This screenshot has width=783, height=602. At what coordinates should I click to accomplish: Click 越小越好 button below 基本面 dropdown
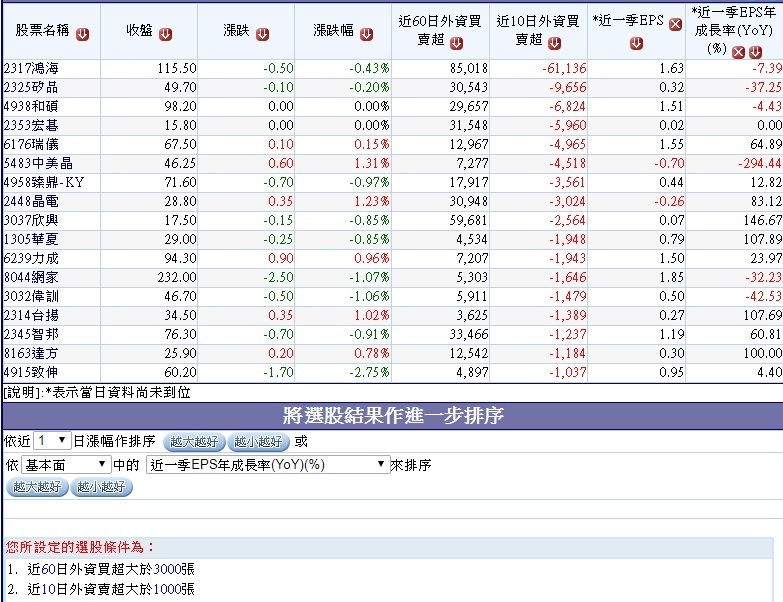pyautogui.click(x=101, y=487)
